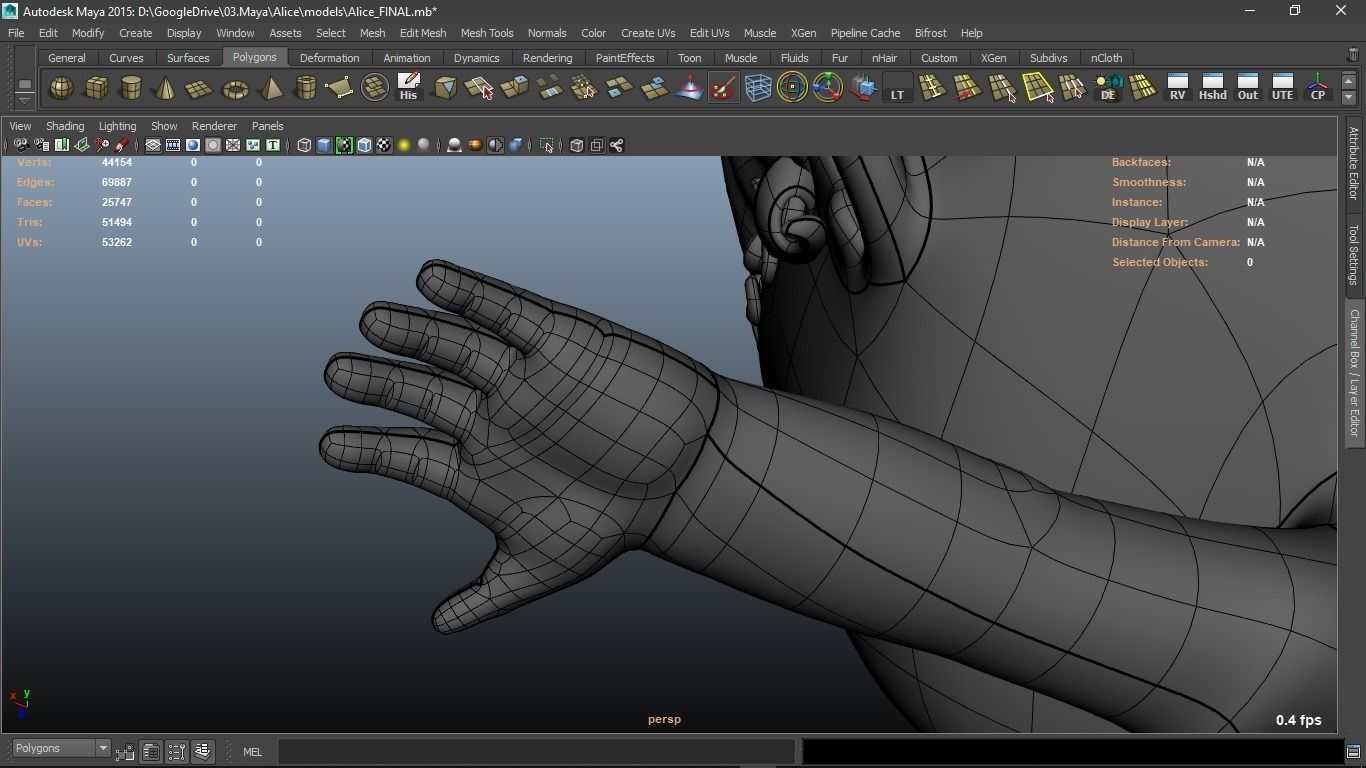Toggle X-ray display in panel toolbar
The image size is (1366, 768).
[x=577, y=146]
